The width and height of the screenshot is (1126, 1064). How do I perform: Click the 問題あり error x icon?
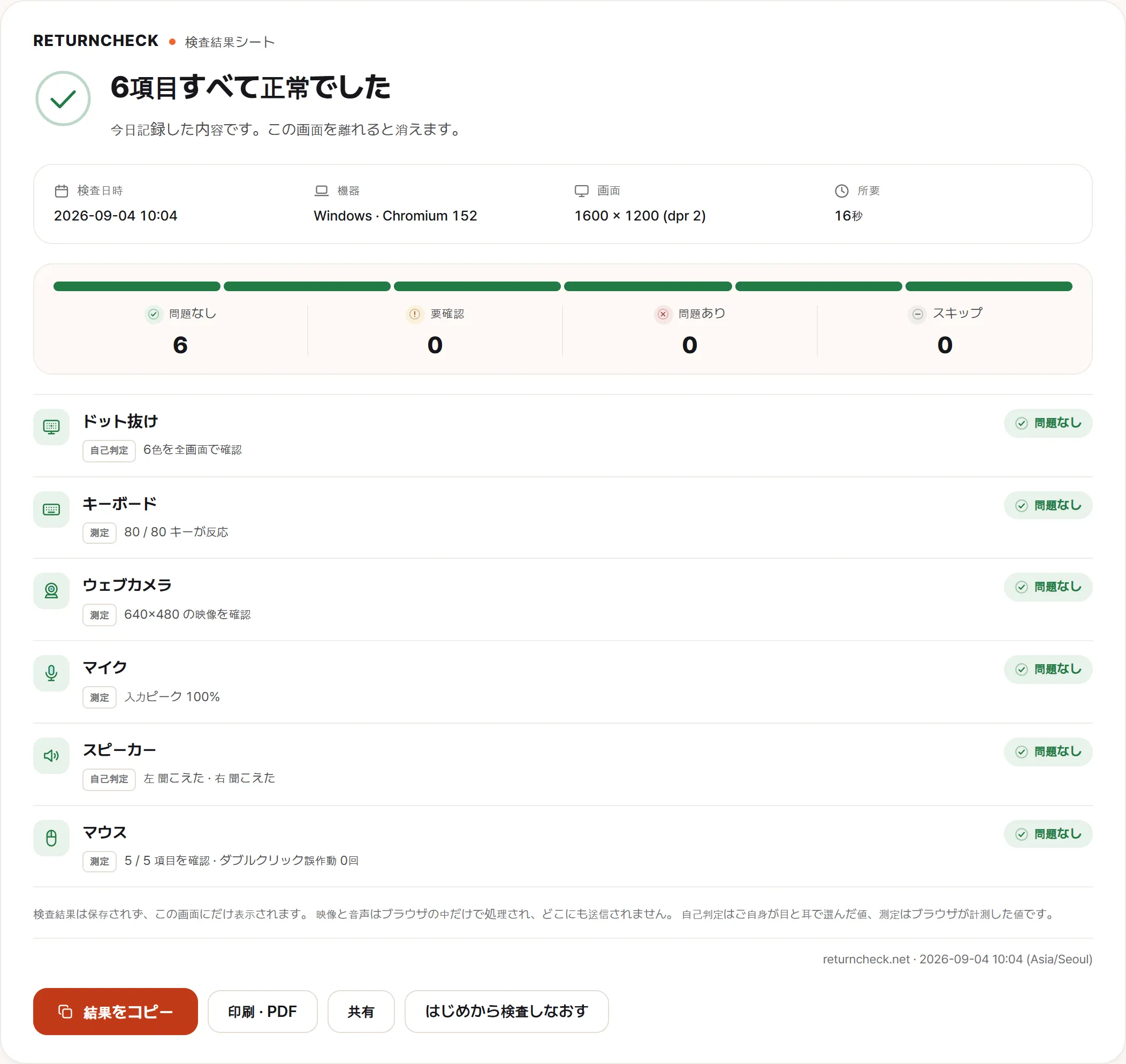click(x=663, y=314)
